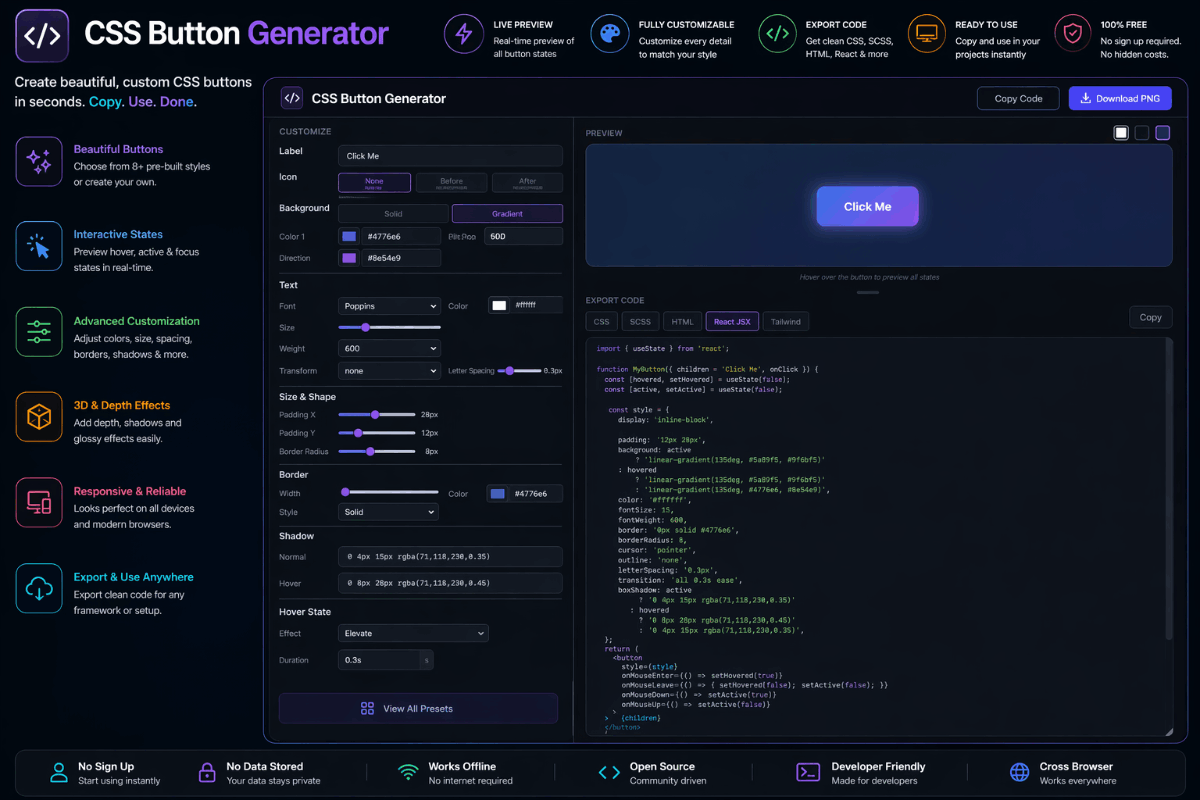The image size is (1200, 800).
Task: Click the border color swatch
Action: point(497,493)
